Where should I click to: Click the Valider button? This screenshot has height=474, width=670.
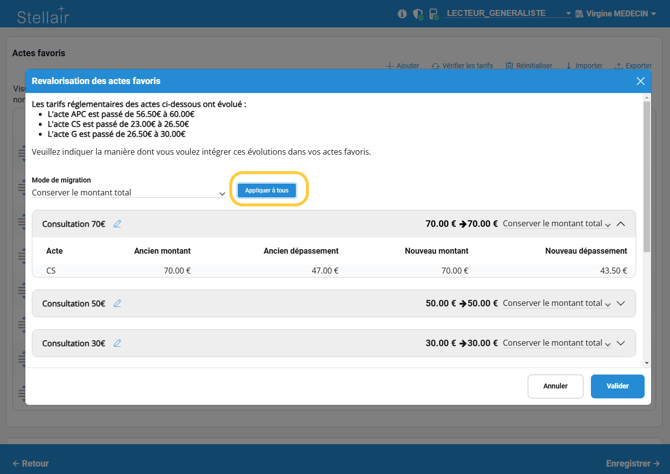tap(617, 386)
